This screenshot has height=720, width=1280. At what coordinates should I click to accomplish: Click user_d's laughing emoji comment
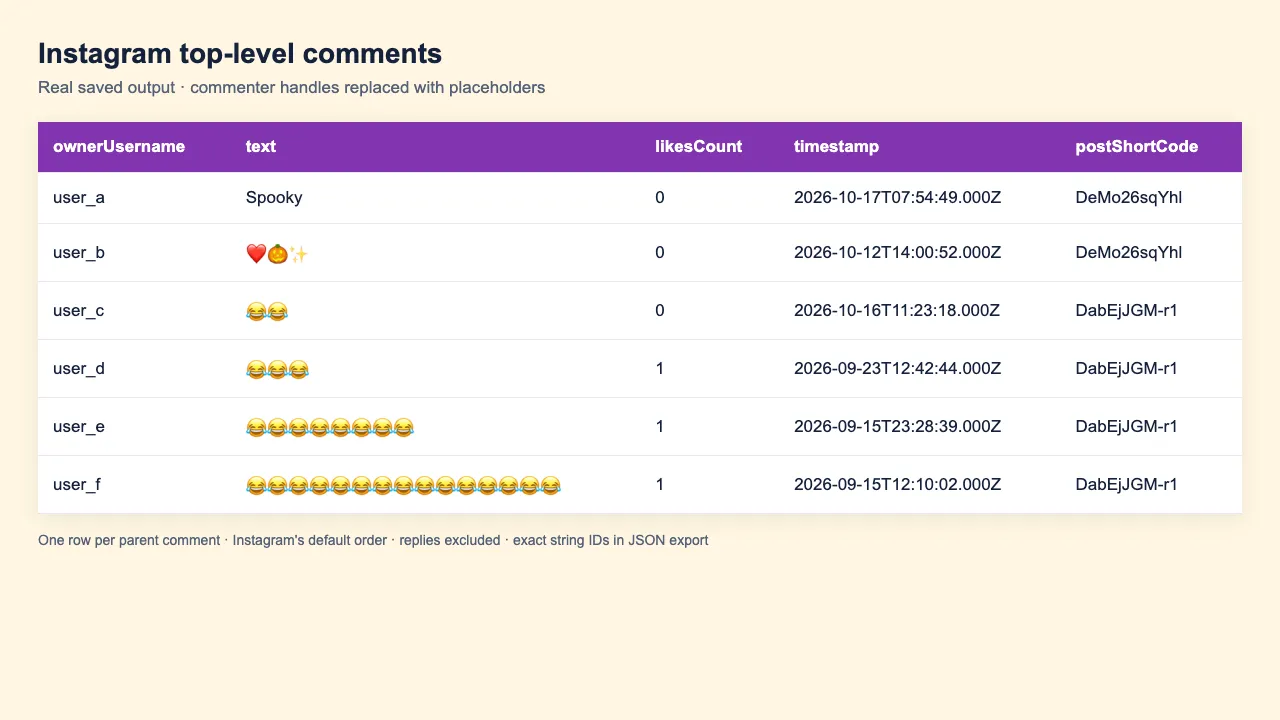tap(277, 370)
